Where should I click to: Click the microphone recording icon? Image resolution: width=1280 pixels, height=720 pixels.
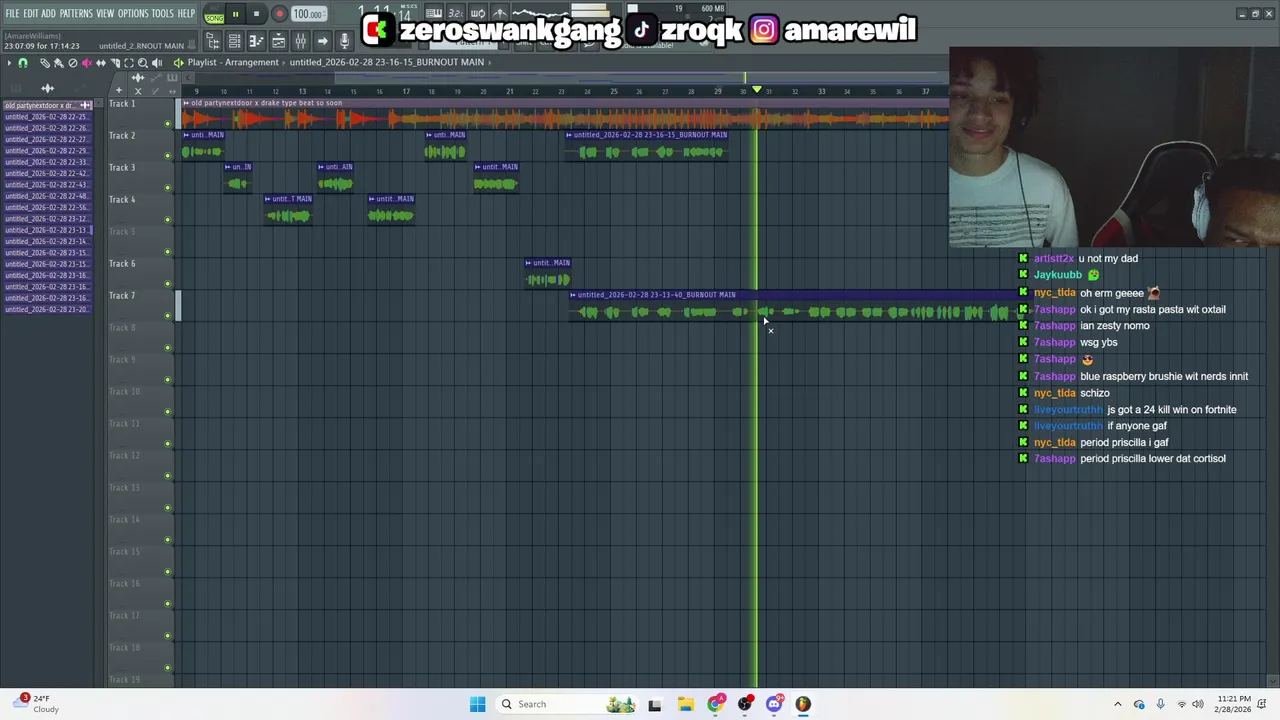click(344, 40)
